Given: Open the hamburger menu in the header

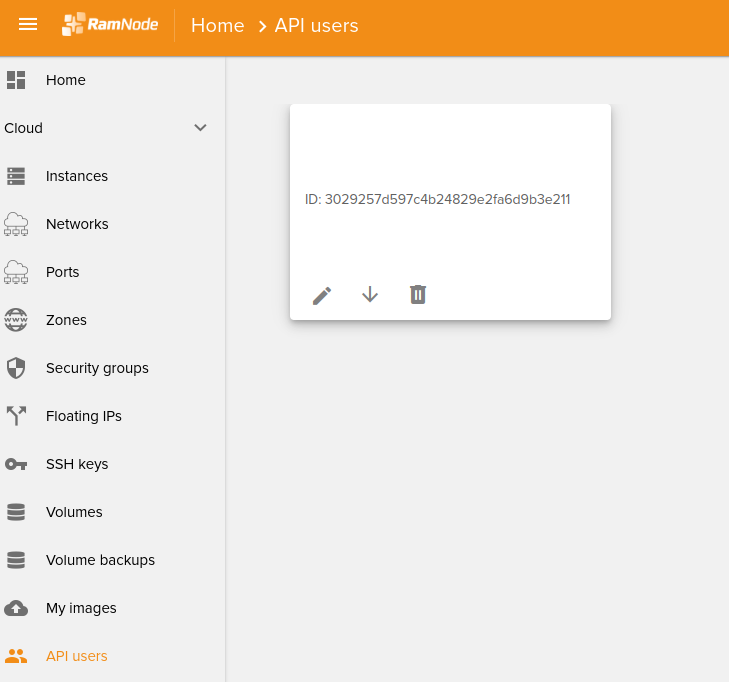Looking at the screenshot, I should (x=28, y=24).
